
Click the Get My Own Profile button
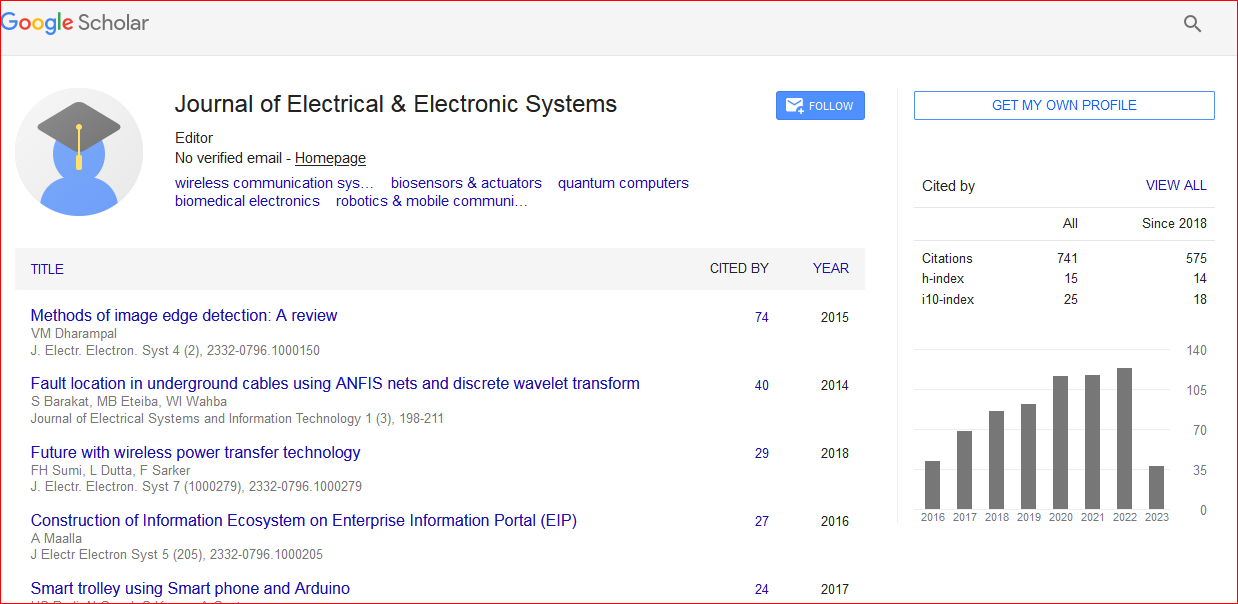1064,105
